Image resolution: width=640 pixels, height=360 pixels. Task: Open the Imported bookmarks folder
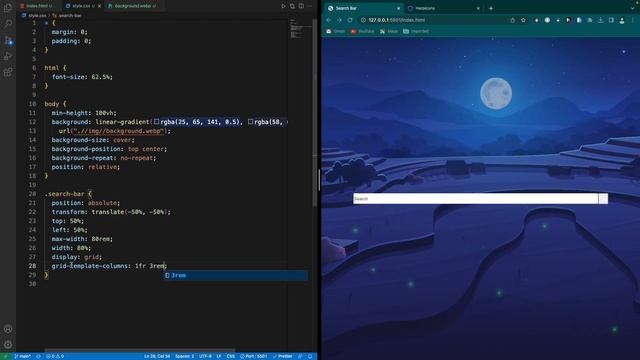416,31
